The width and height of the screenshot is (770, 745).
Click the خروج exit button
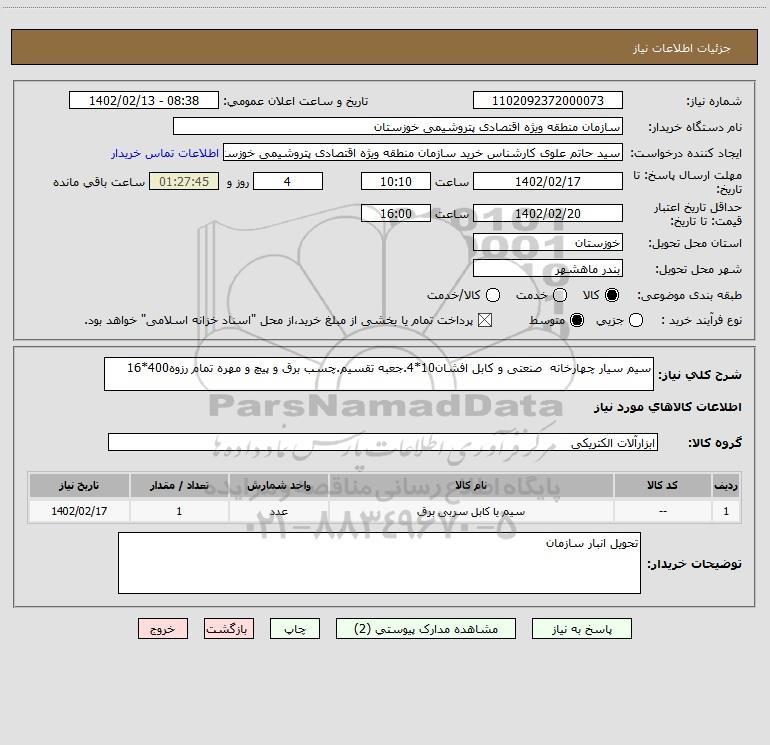pyautogui.click(x=163, y=629)
